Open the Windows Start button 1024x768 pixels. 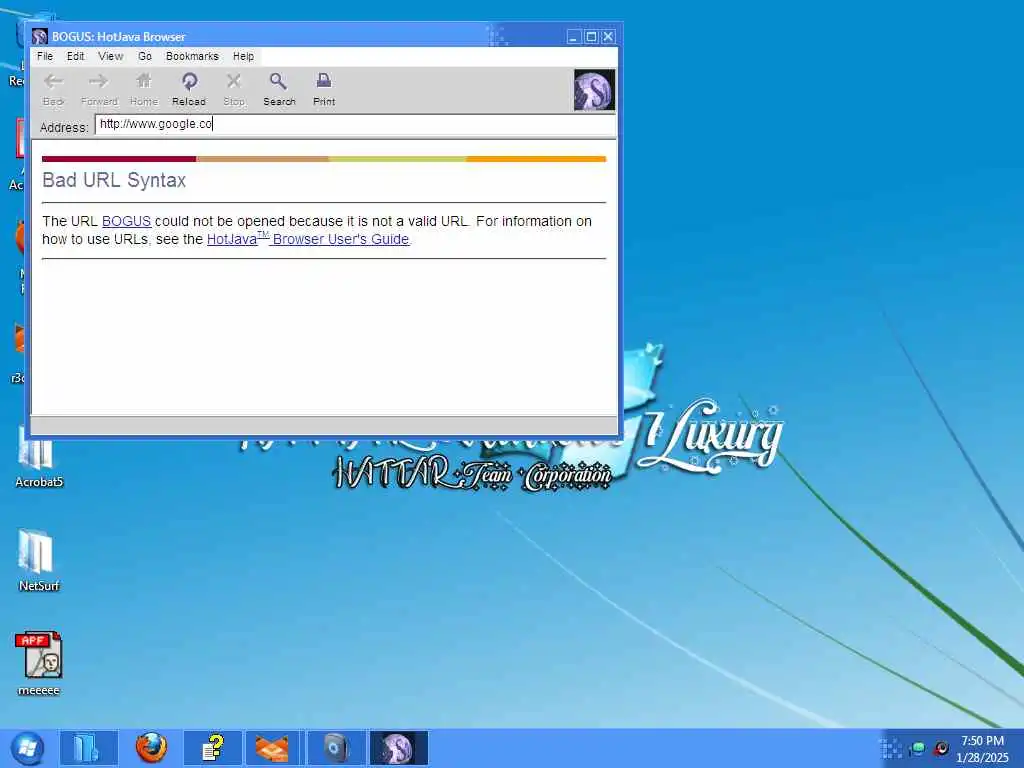click(x=27, y=748)
